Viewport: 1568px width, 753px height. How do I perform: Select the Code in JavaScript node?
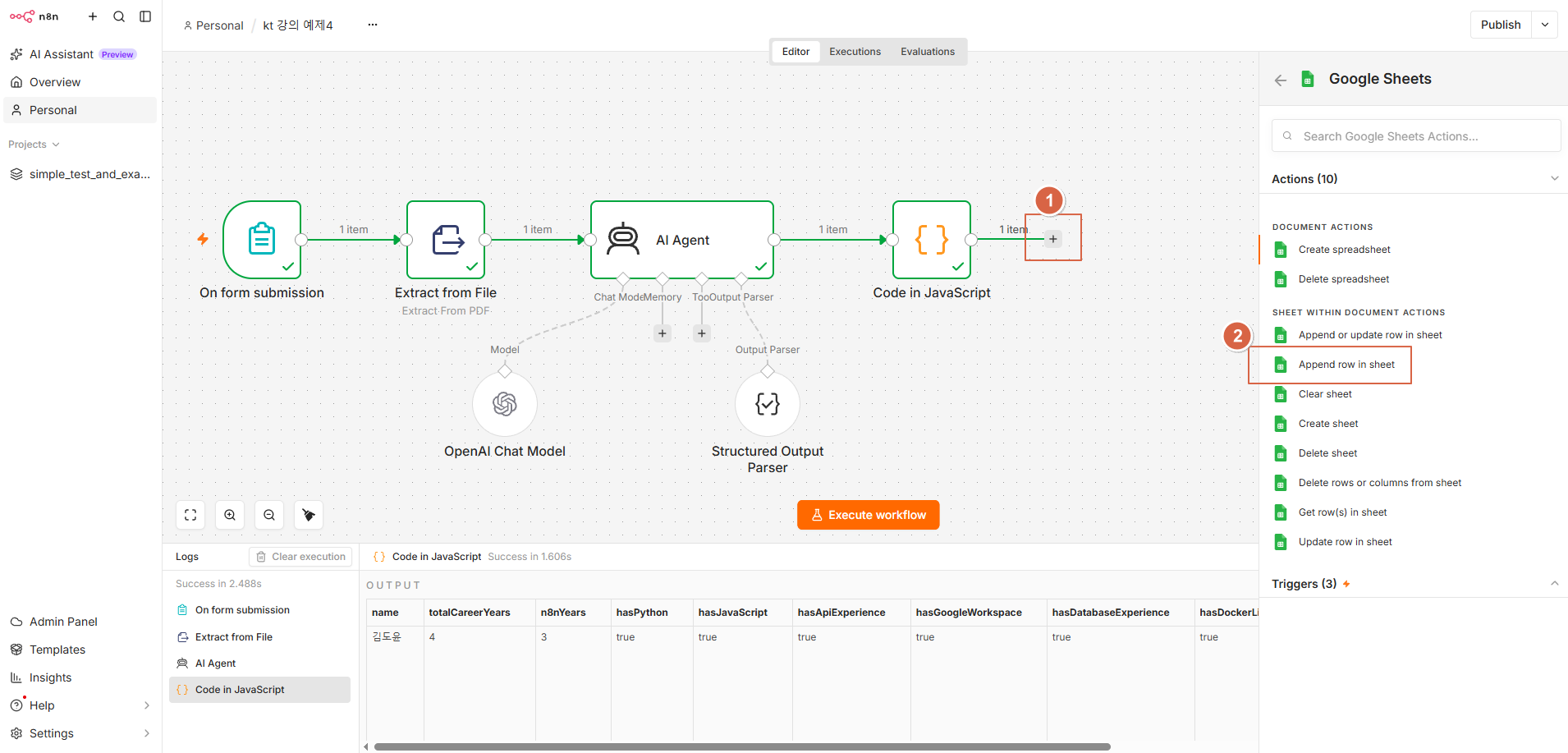coord(932,240)
